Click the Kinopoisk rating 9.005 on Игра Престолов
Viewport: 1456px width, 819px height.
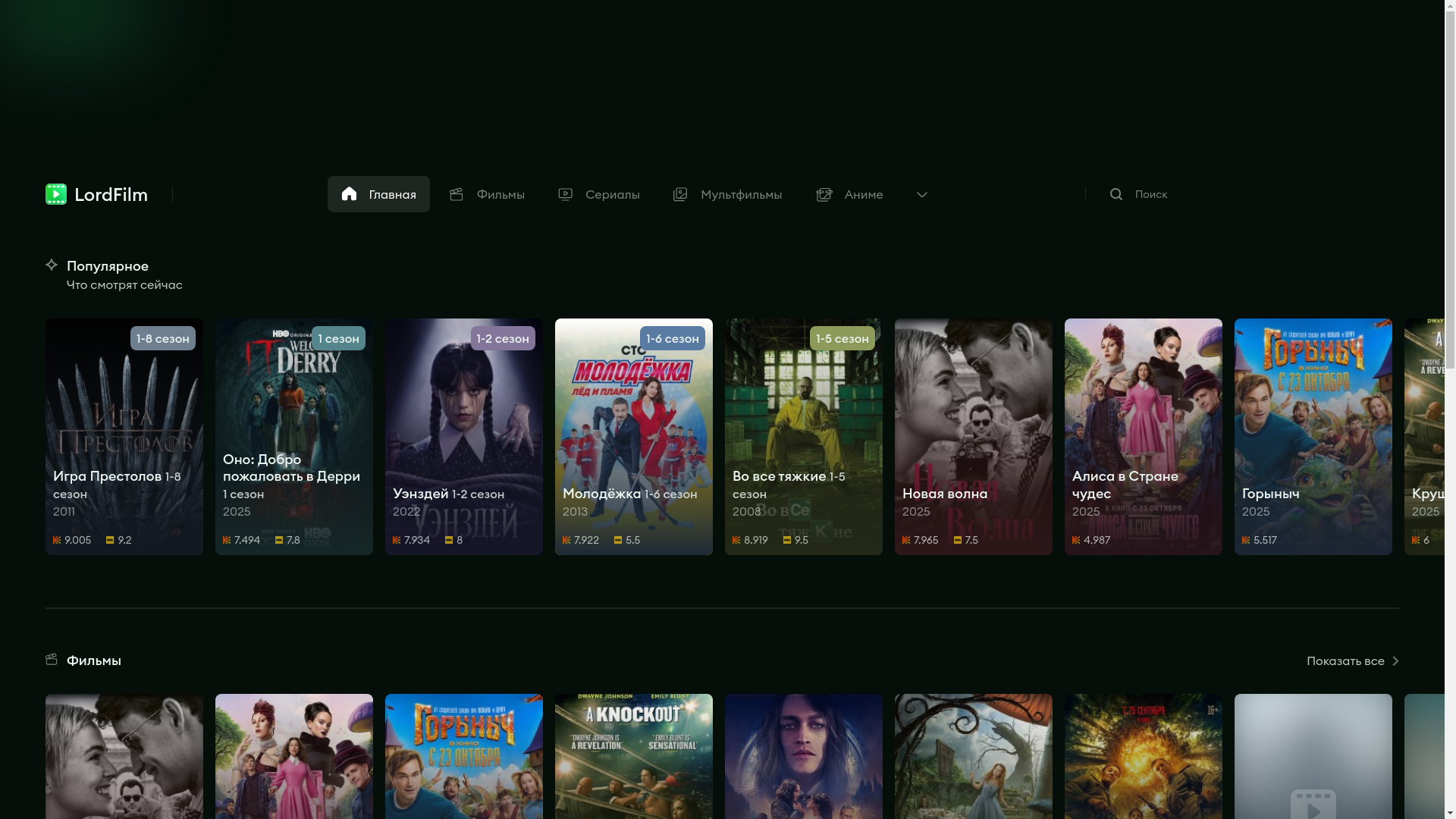coord(72,540)
